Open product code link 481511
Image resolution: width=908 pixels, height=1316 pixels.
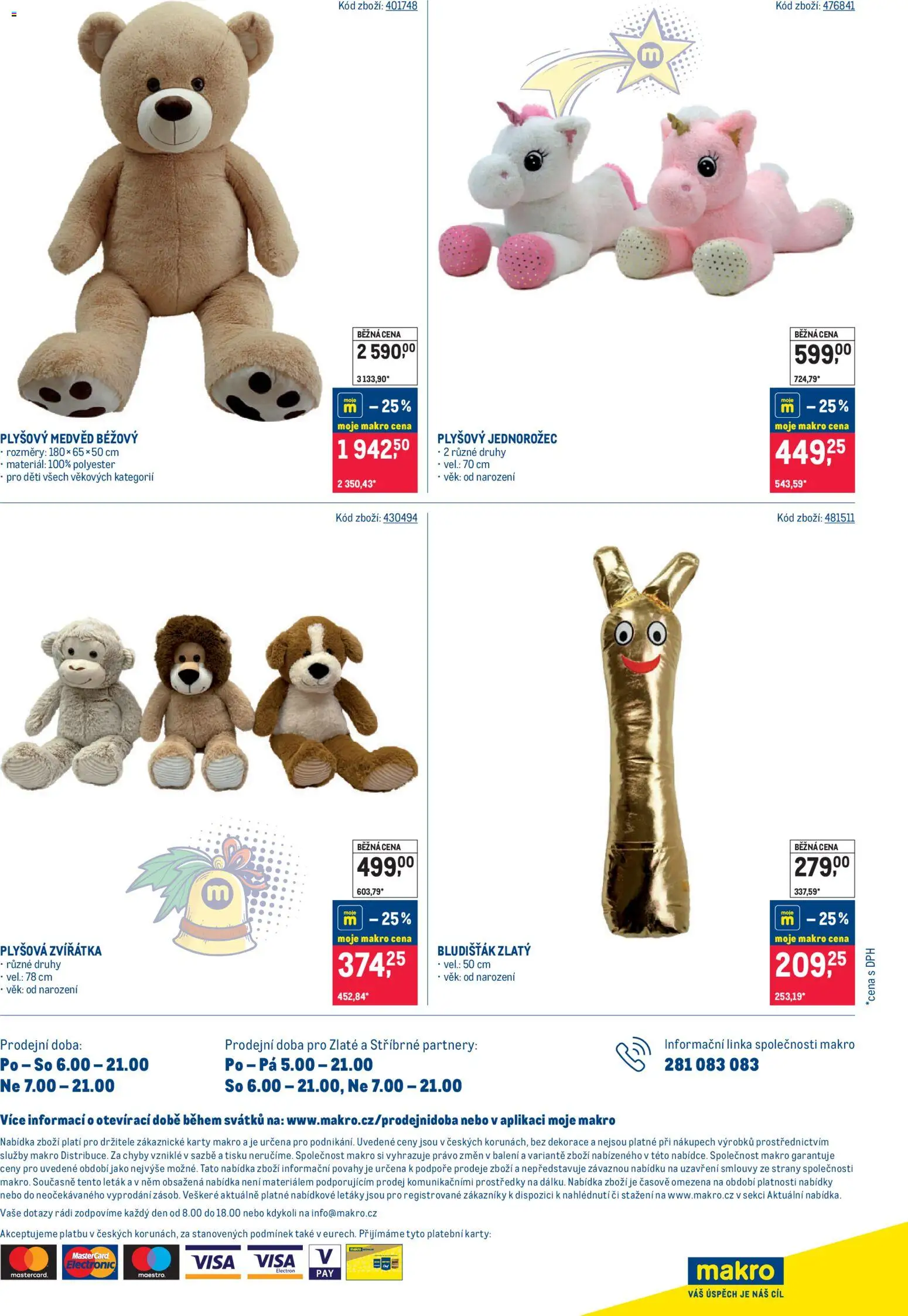pyautogui.click(x=839, y=518)
